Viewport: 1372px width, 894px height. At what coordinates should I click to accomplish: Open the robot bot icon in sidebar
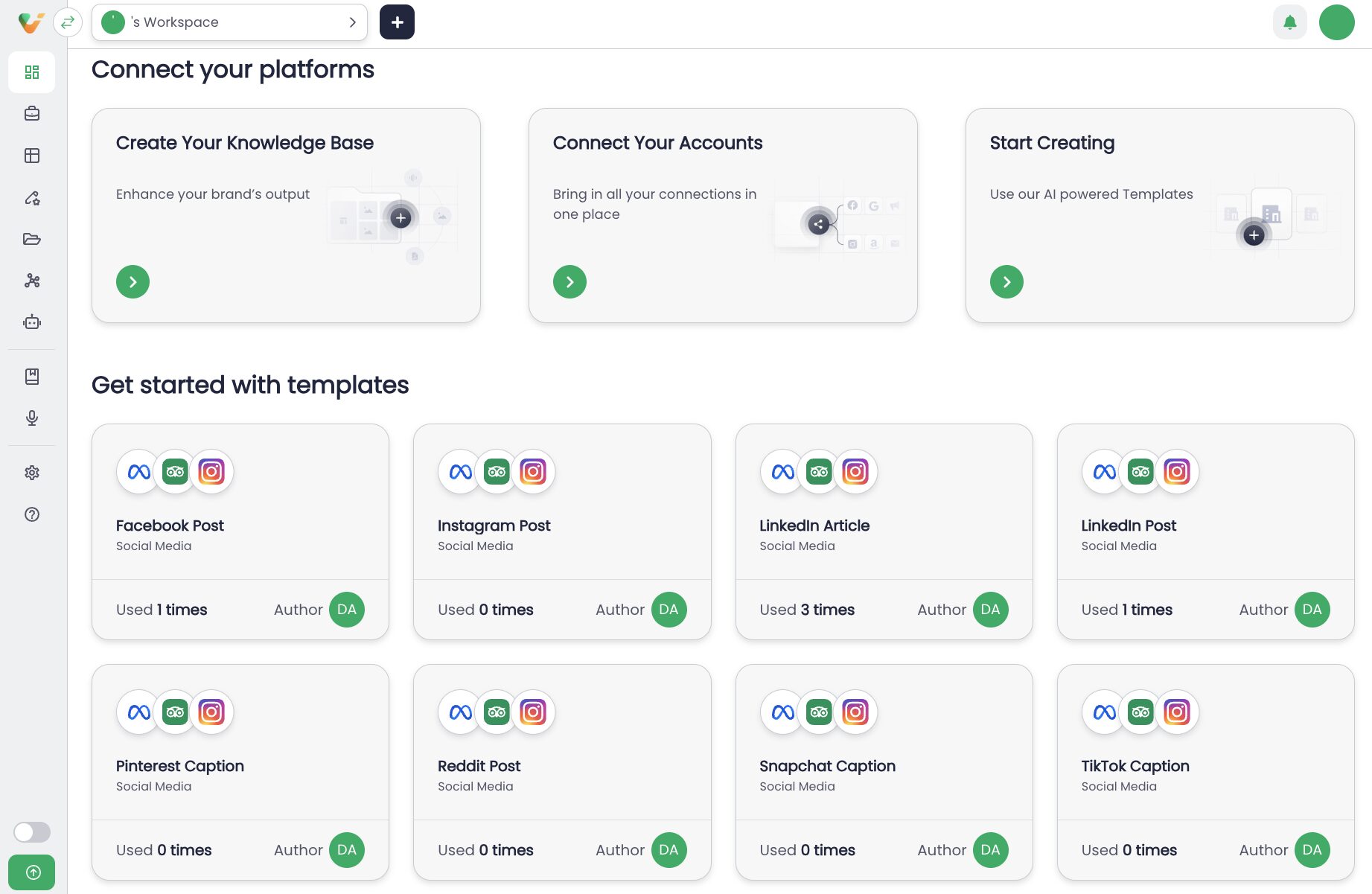coord(31,322)
